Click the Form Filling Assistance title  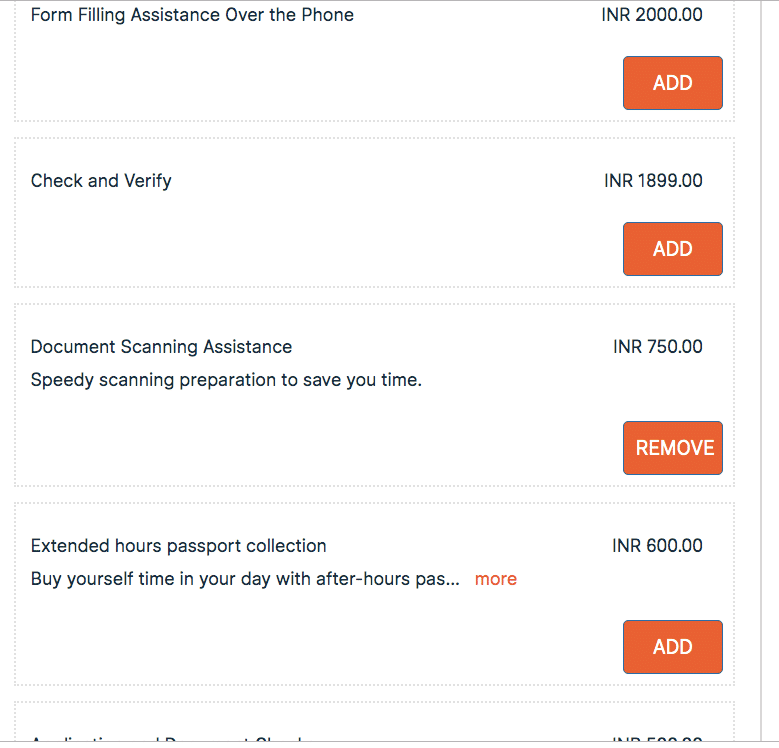pos(192,15)
